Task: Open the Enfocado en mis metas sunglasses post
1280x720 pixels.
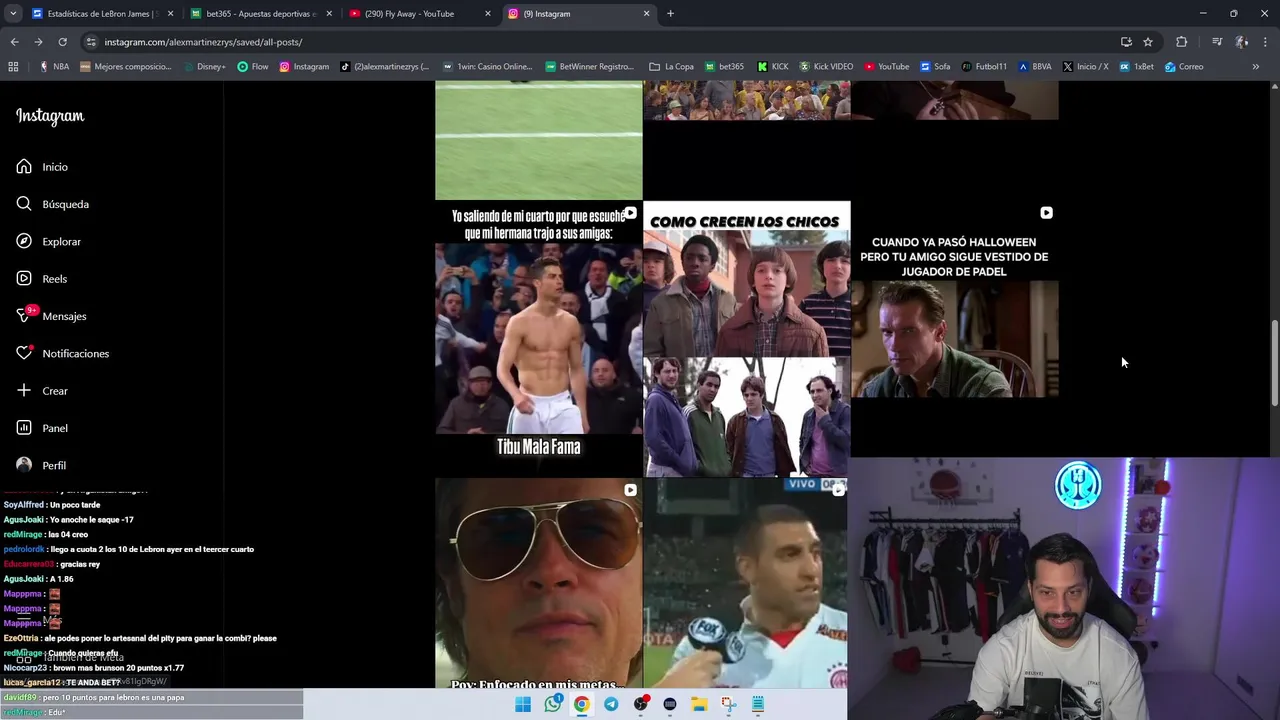Action: pos(539,583)
